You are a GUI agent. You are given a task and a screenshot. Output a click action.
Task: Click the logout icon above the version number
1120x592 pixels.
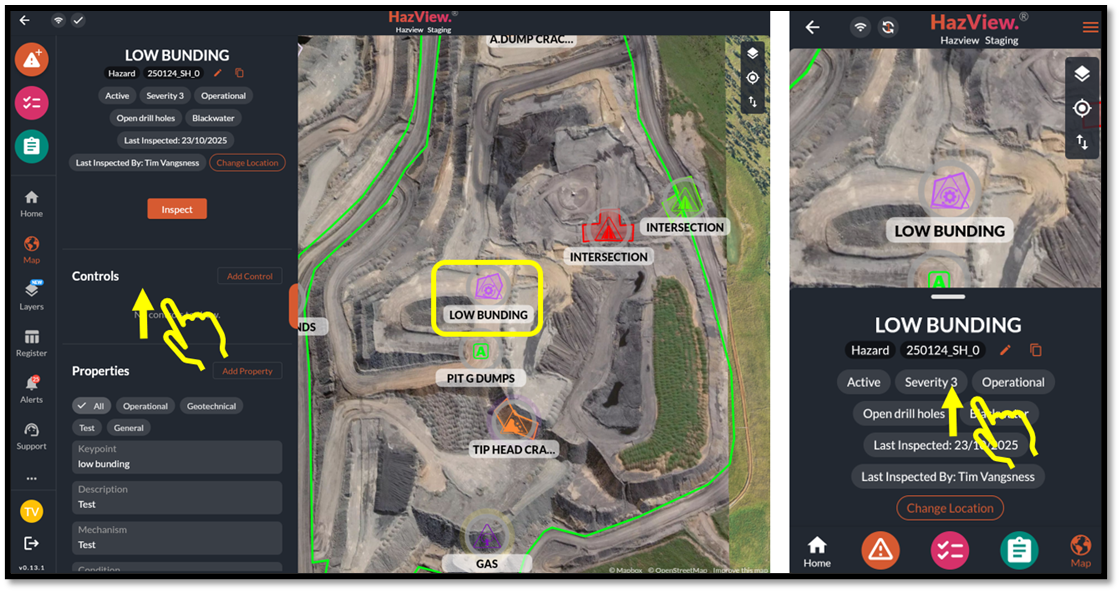coord(31,543)
